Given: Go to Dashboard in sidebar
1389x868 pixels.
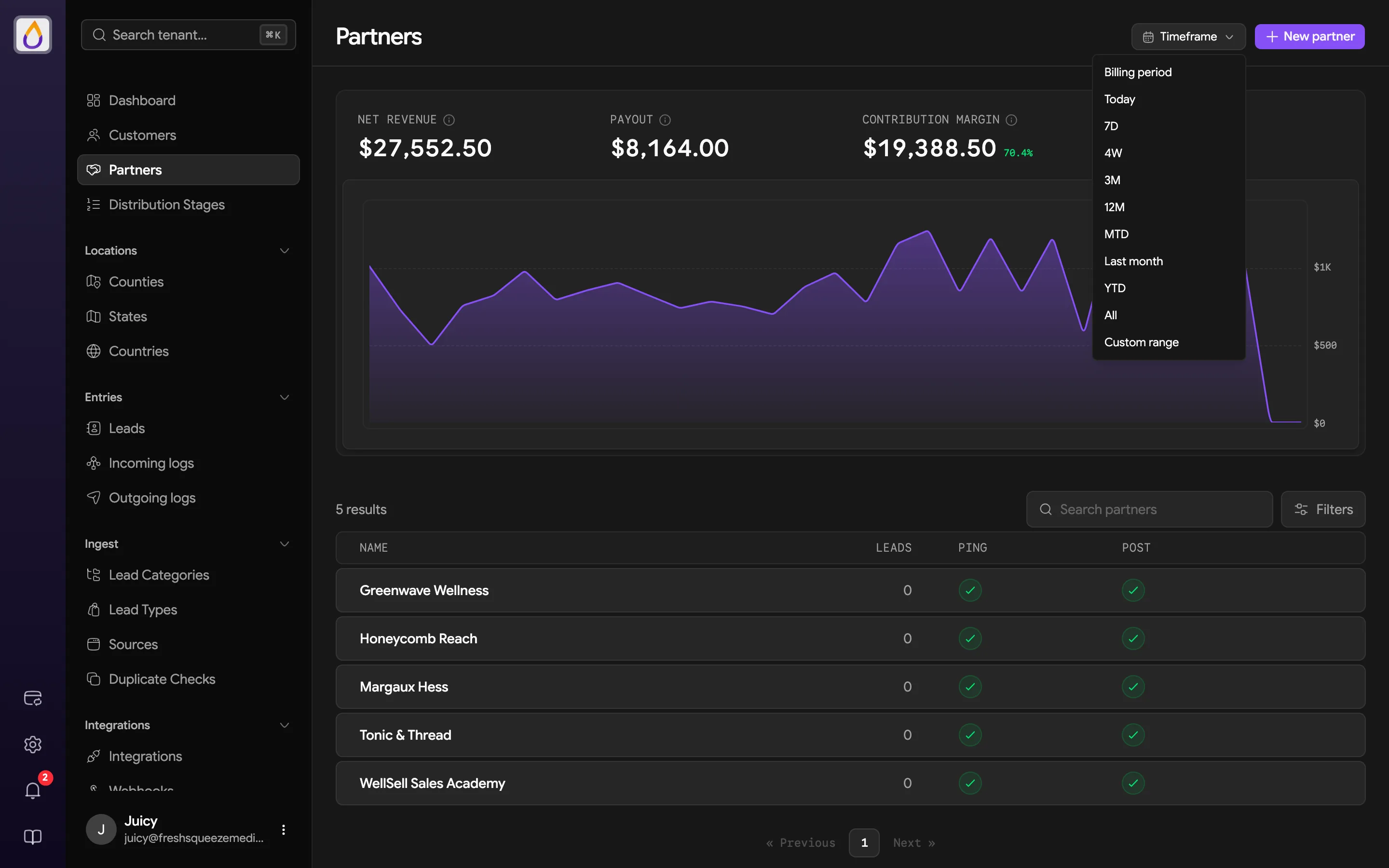Looking at the screenshot, I should click(188, 100).
